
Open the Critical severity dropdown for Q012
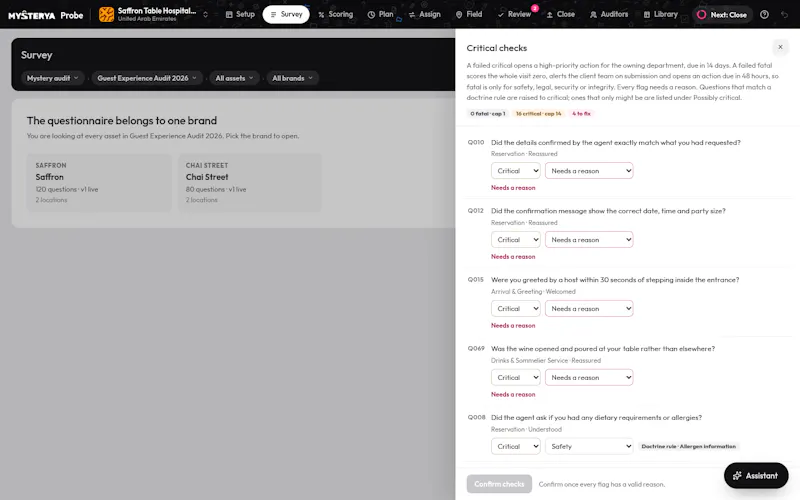coord(515,240)
